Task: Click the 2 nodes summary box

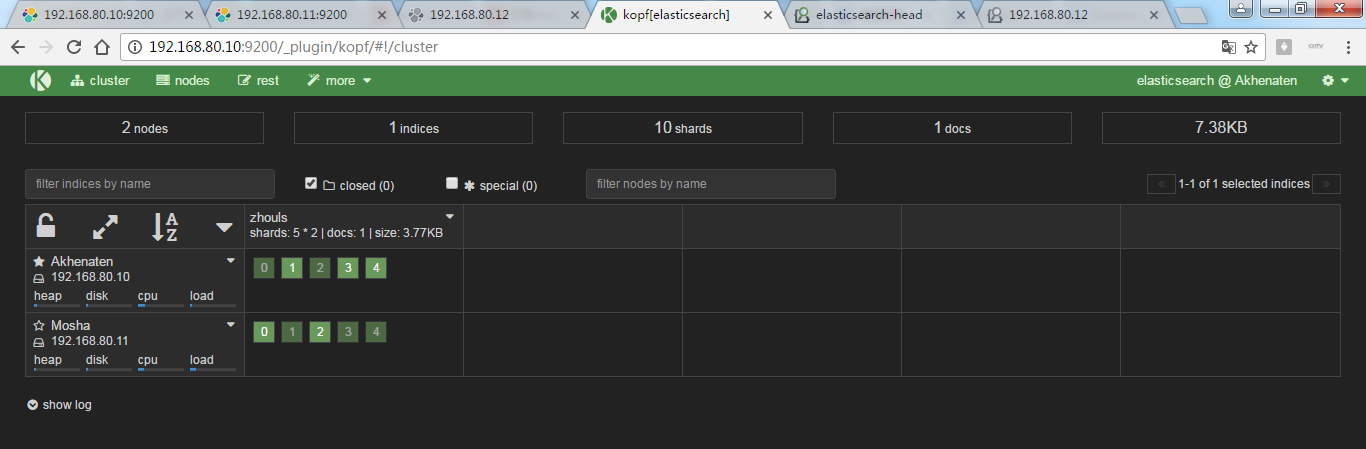Action: (x=144, y=128)
